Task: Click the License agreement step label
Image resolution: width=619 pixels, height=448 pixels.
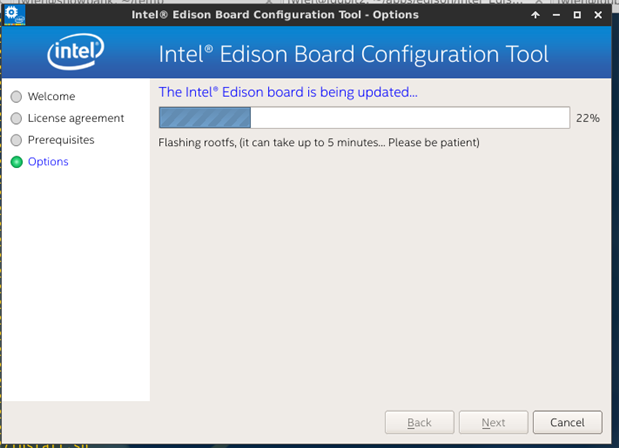Action: coord(76,119)
